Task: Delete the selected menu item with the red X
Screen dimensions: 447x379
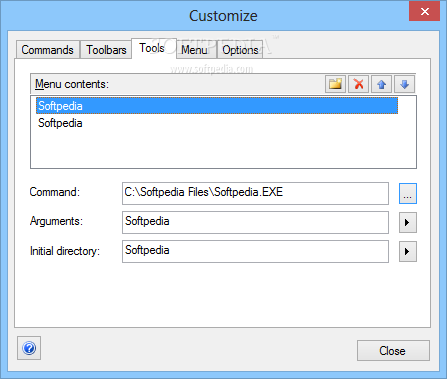Action: point(358,84)
